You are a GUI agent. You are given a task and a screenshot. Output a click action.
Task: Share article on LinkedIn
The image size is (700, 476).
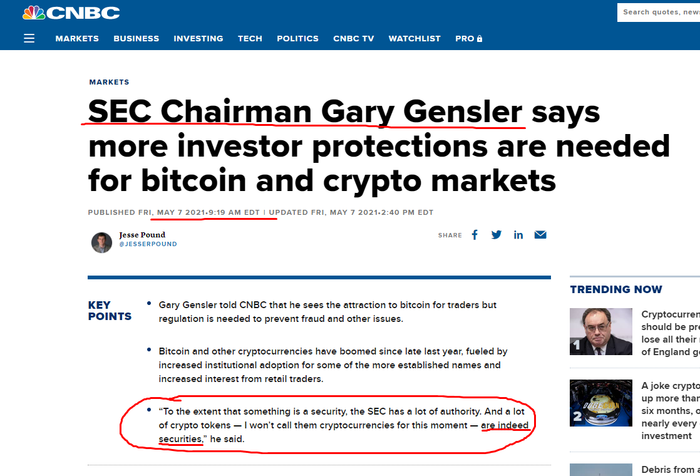518,235
